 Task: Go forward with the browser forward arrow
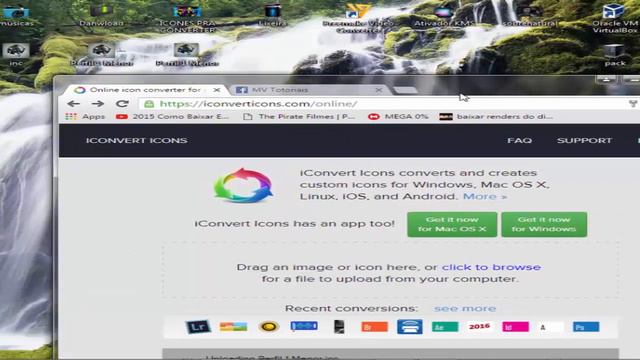tap(98, 104)
